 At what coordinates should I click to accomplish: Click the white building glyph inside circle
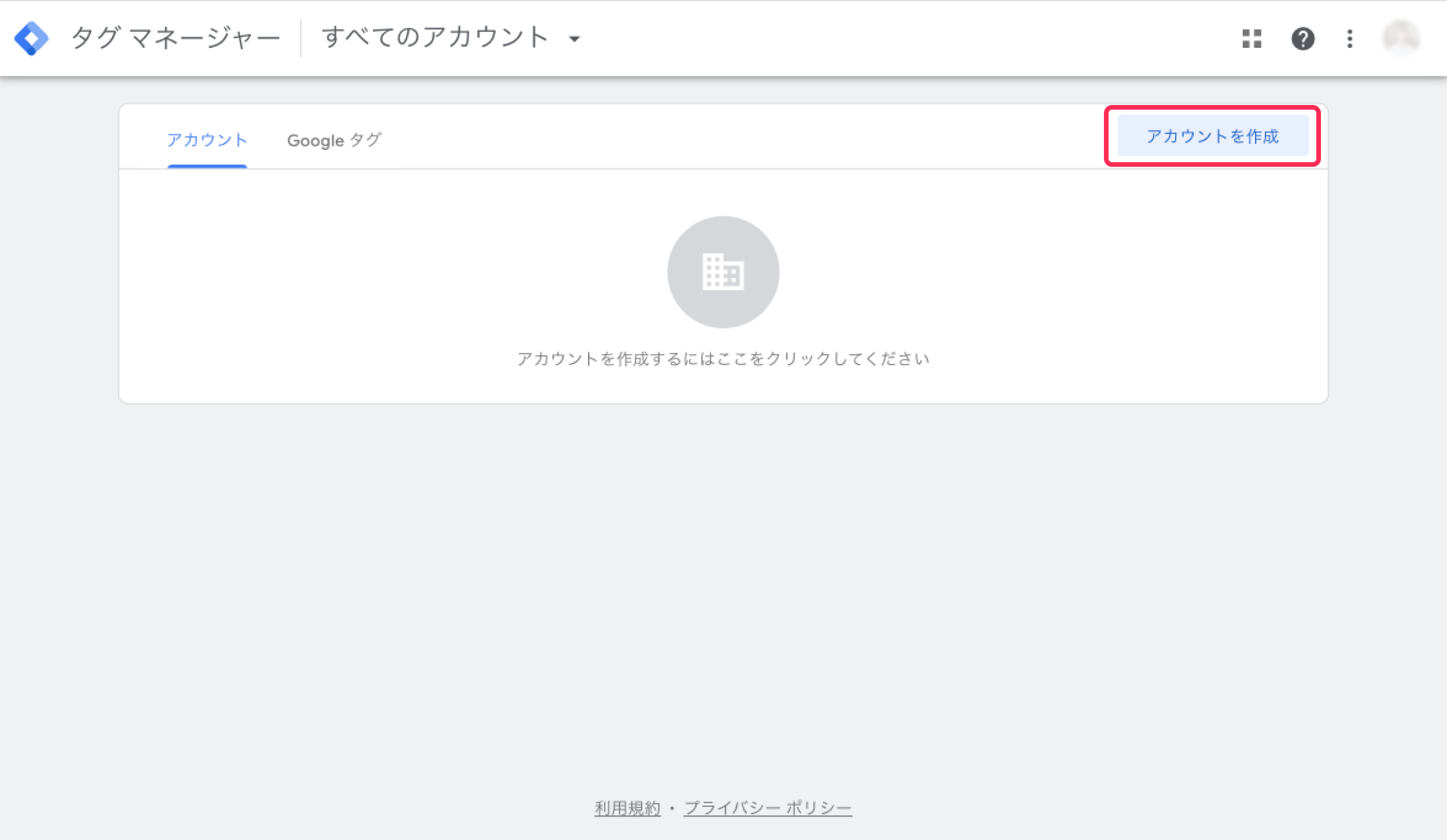(723, 272)
